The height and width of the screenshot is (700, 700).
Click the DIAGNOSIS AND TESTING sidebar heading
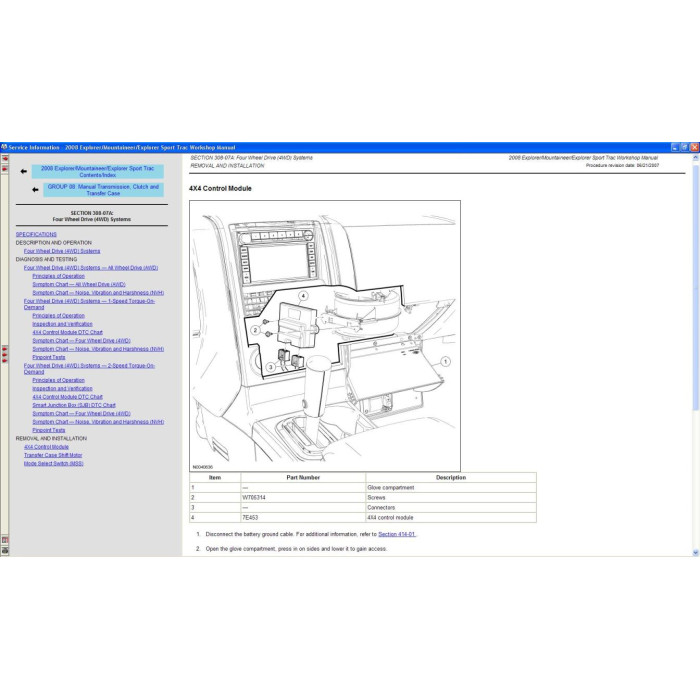coord(46,259)
